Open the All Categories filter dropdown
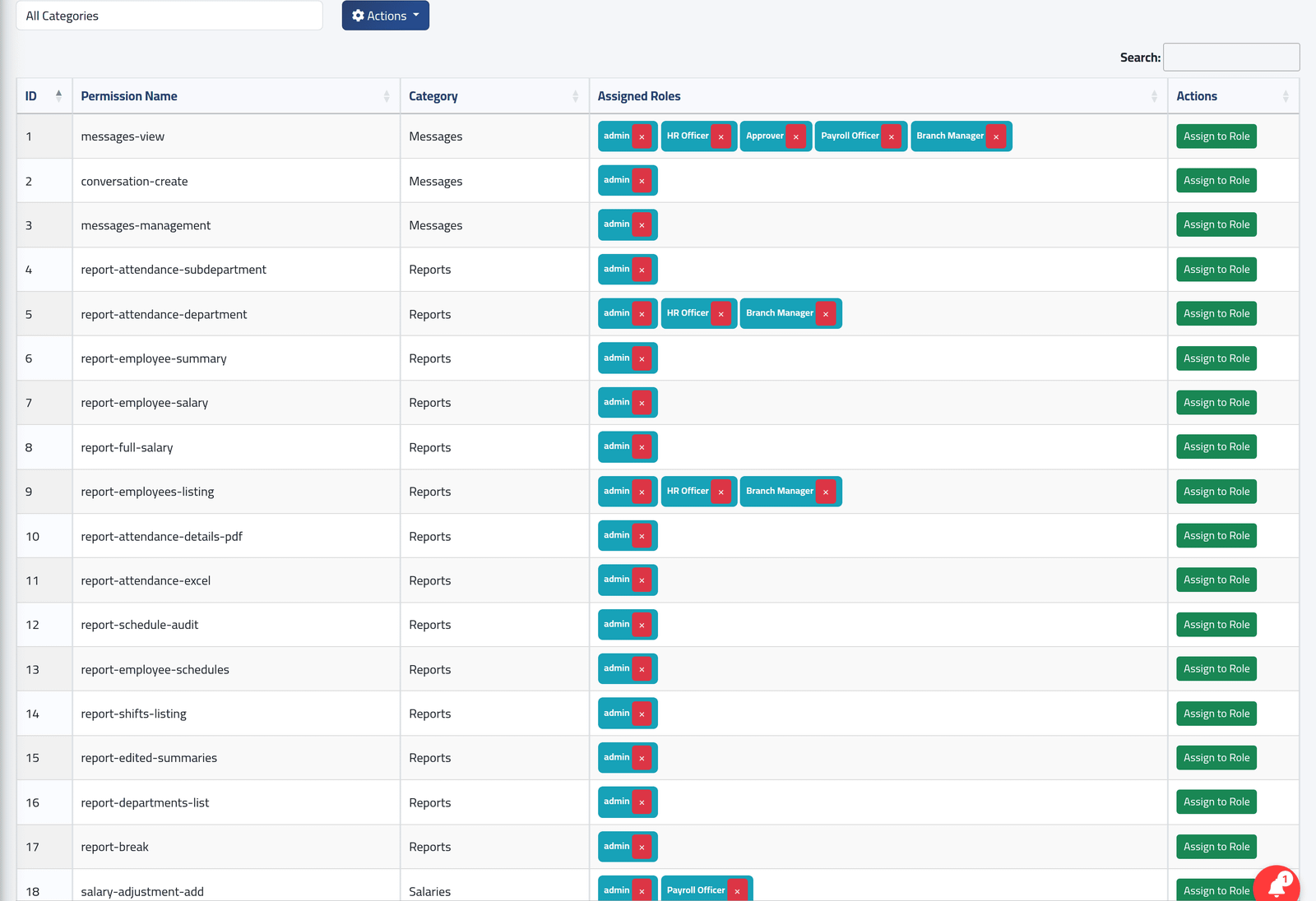This screenshot has width=1316, height=901. click(169, 16)
